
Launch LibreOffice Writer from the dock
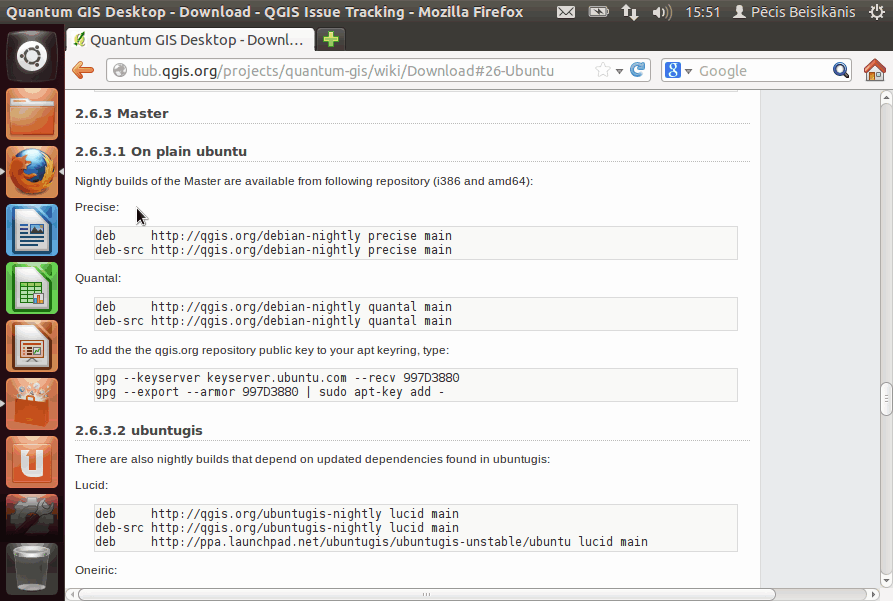[32, 230]
